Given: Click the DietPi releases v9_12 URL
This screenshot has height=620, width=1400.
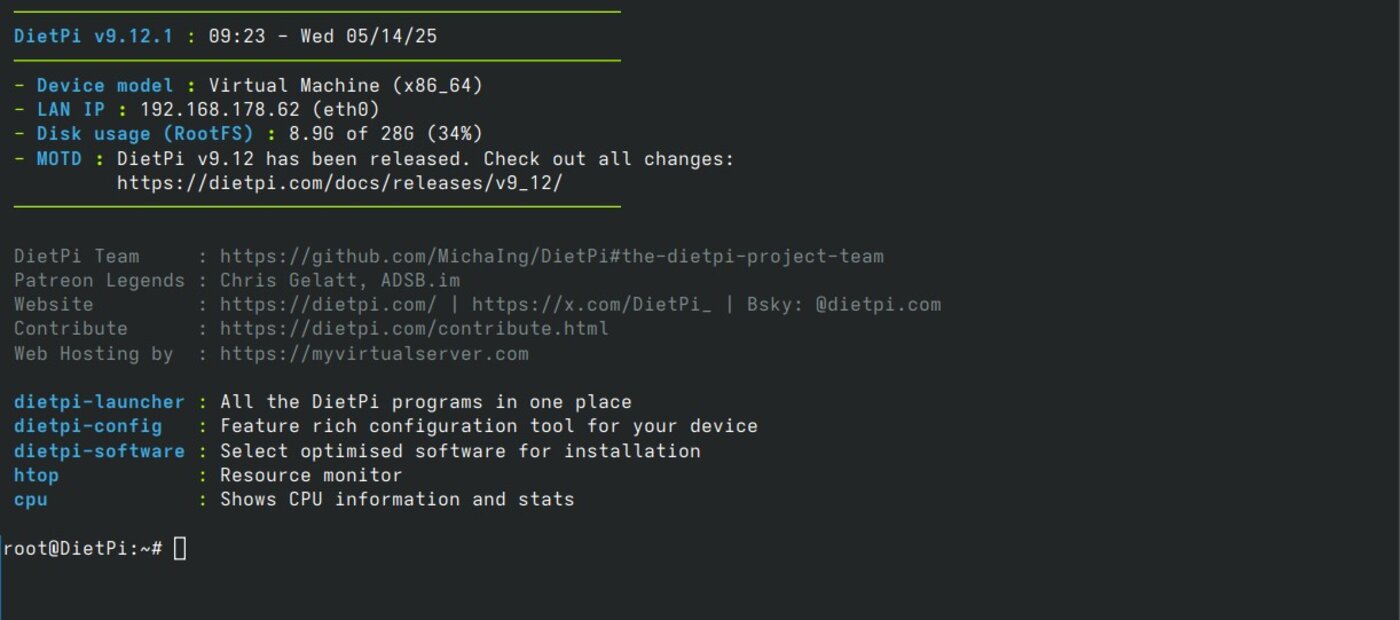Looking at the screenshot, I should (x=340, y=183).
